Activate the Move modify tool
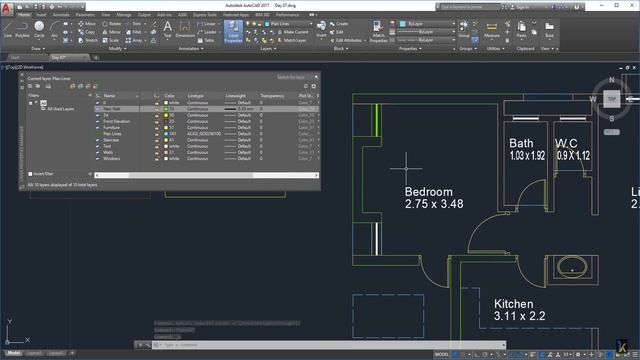The height and width of the screenshot is (360, 640). click(x=87, y=24)
